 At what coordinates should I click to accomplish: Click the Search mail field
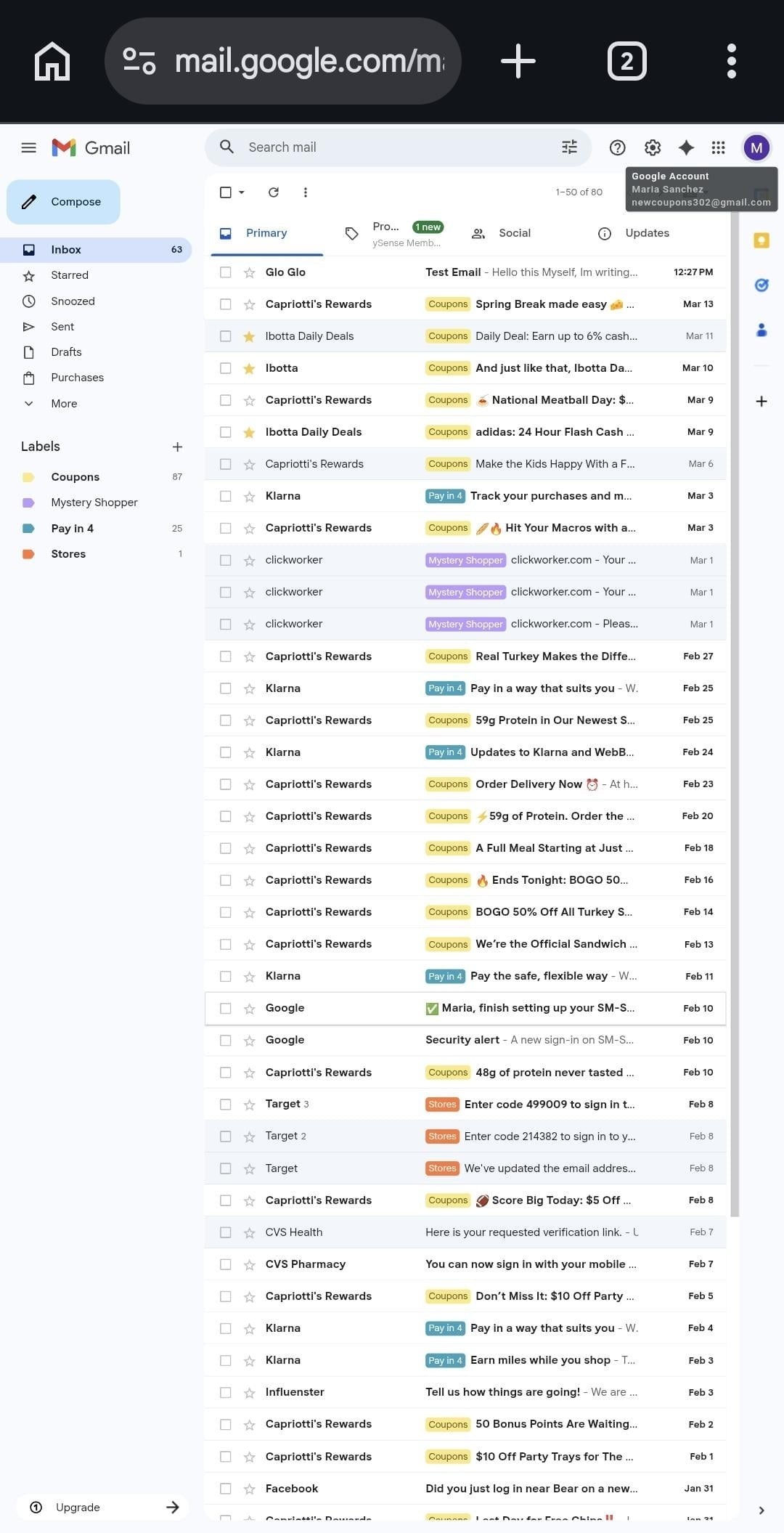pos(398,147)
